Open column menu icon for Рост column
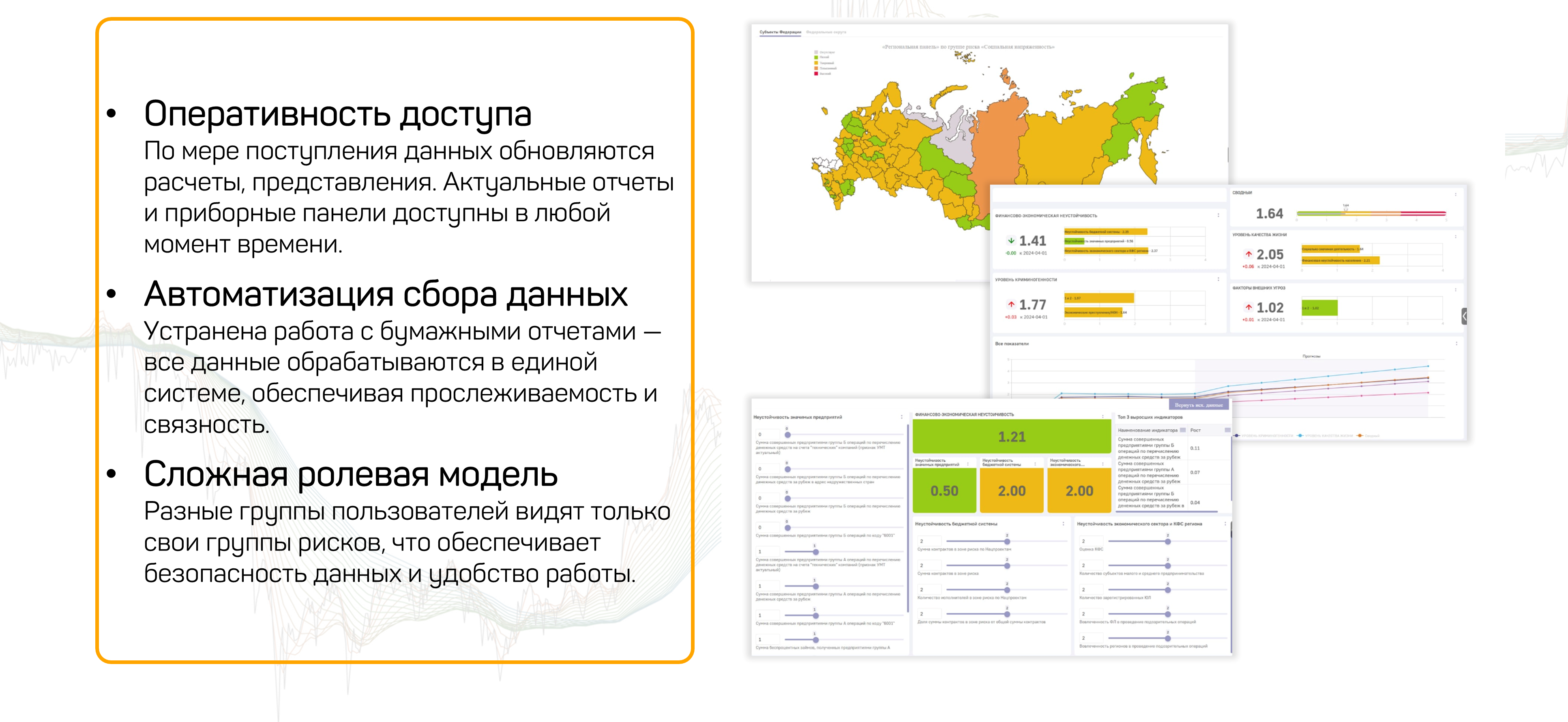Image resolution: width=1568 pixels, height=722 pixels. pyautogui.click(x=1227, y=430)
